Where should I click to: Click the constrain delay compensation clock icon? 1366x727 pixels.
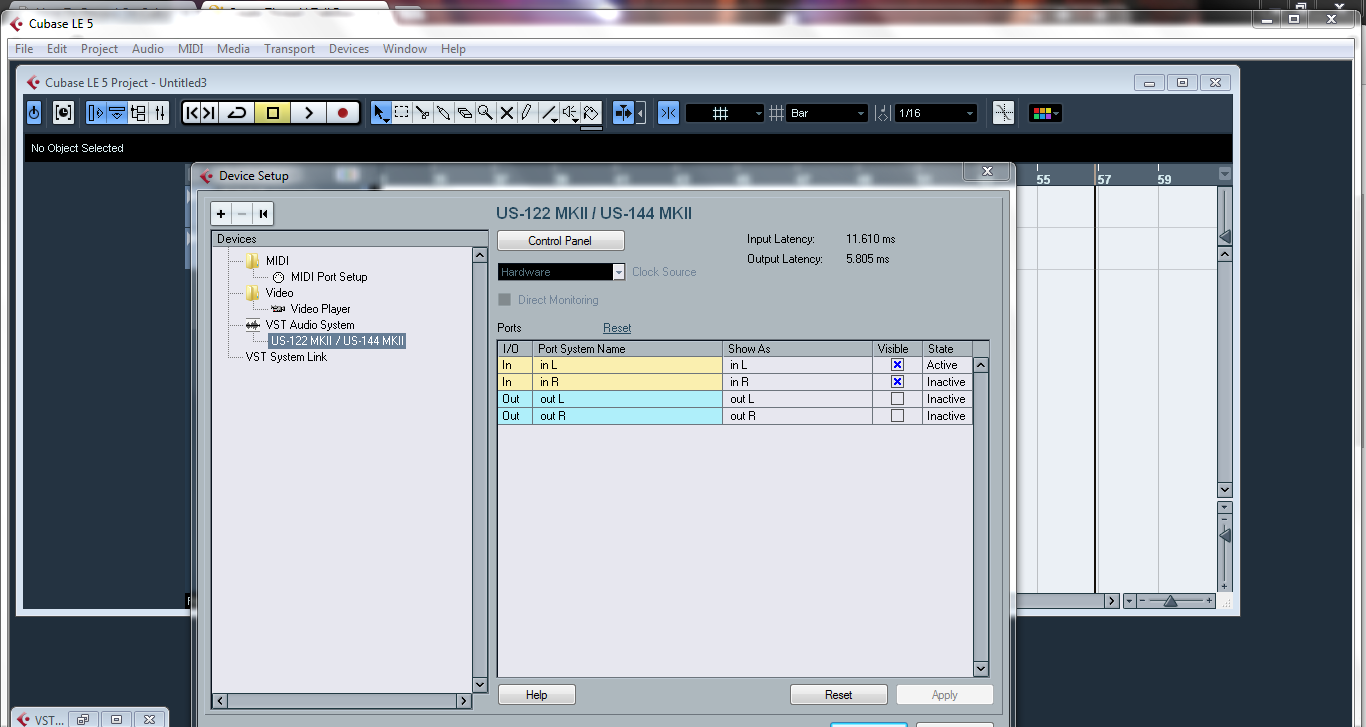click(63, 113)
